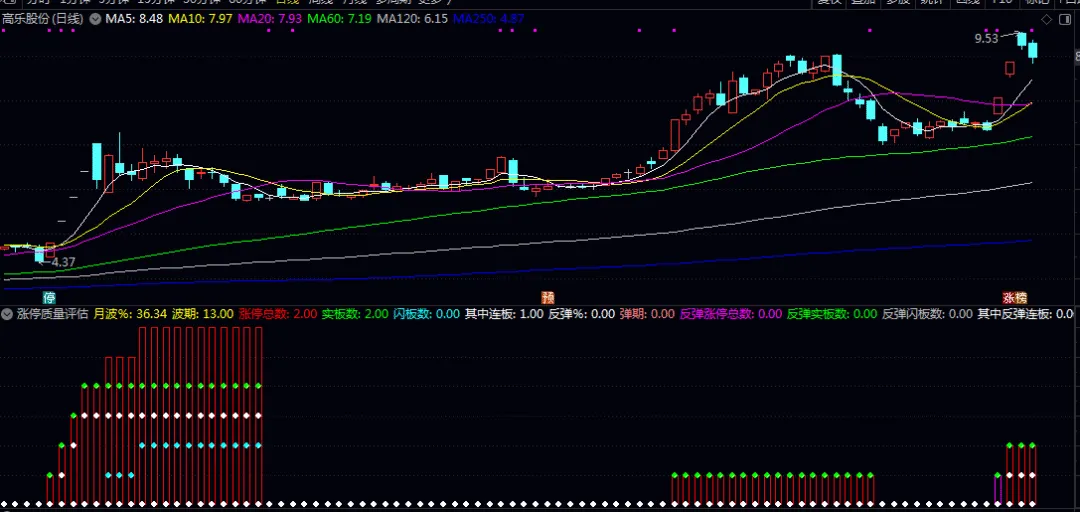This screenshot has height=512, width=1080.
Task: Click the 反弹闪板数: 0.00 value
Action: pos(927,314)
